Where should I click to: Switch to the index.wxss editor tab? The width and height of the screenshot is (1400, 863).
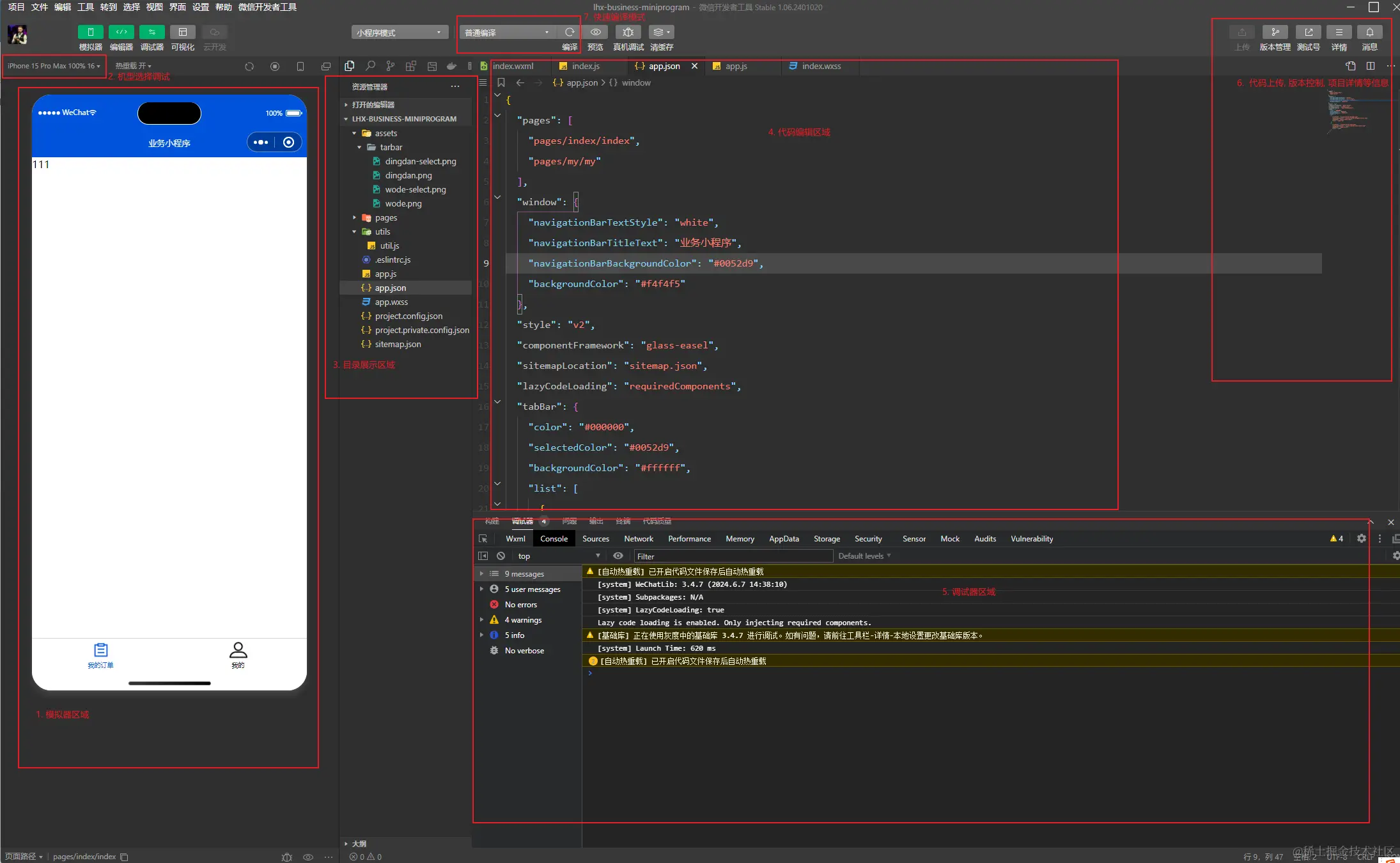click(x=821, y=66)
